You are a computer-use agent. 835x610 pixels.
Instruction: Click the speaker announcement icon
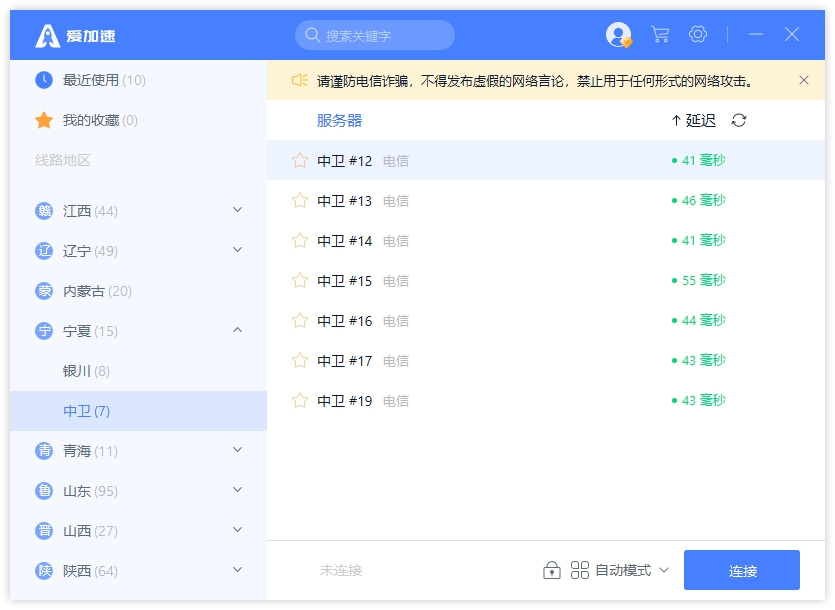click(299, 80)
